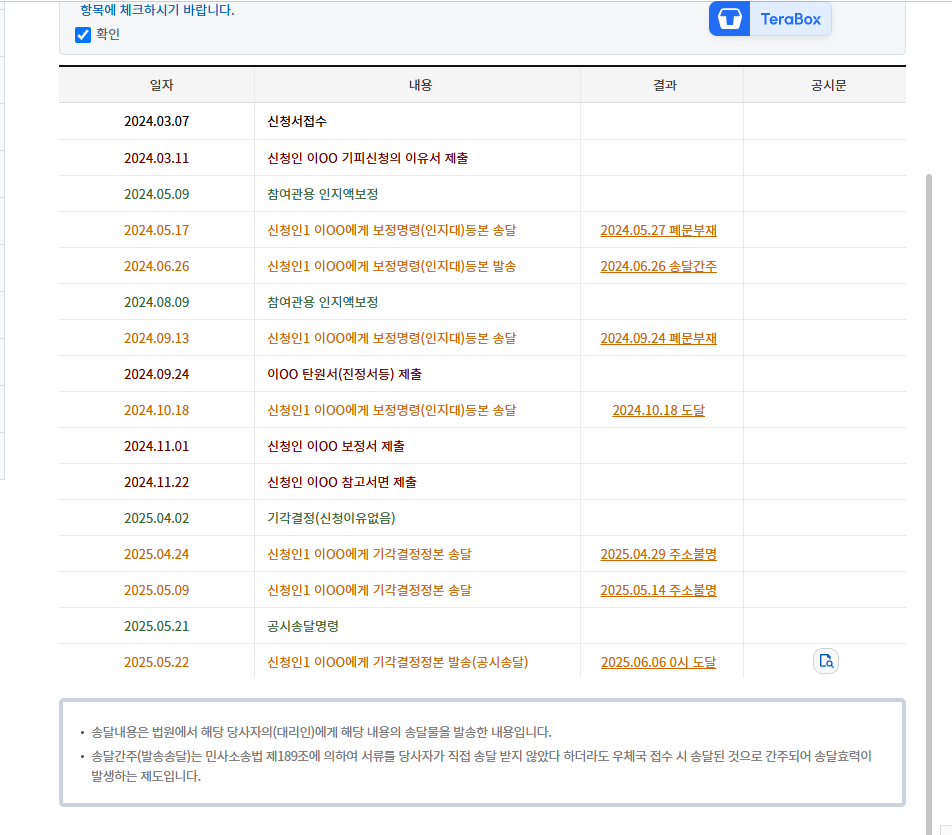952x835 pixels.
Task: Open the 2025.04.29 주소불명 link
Action: 658,553
